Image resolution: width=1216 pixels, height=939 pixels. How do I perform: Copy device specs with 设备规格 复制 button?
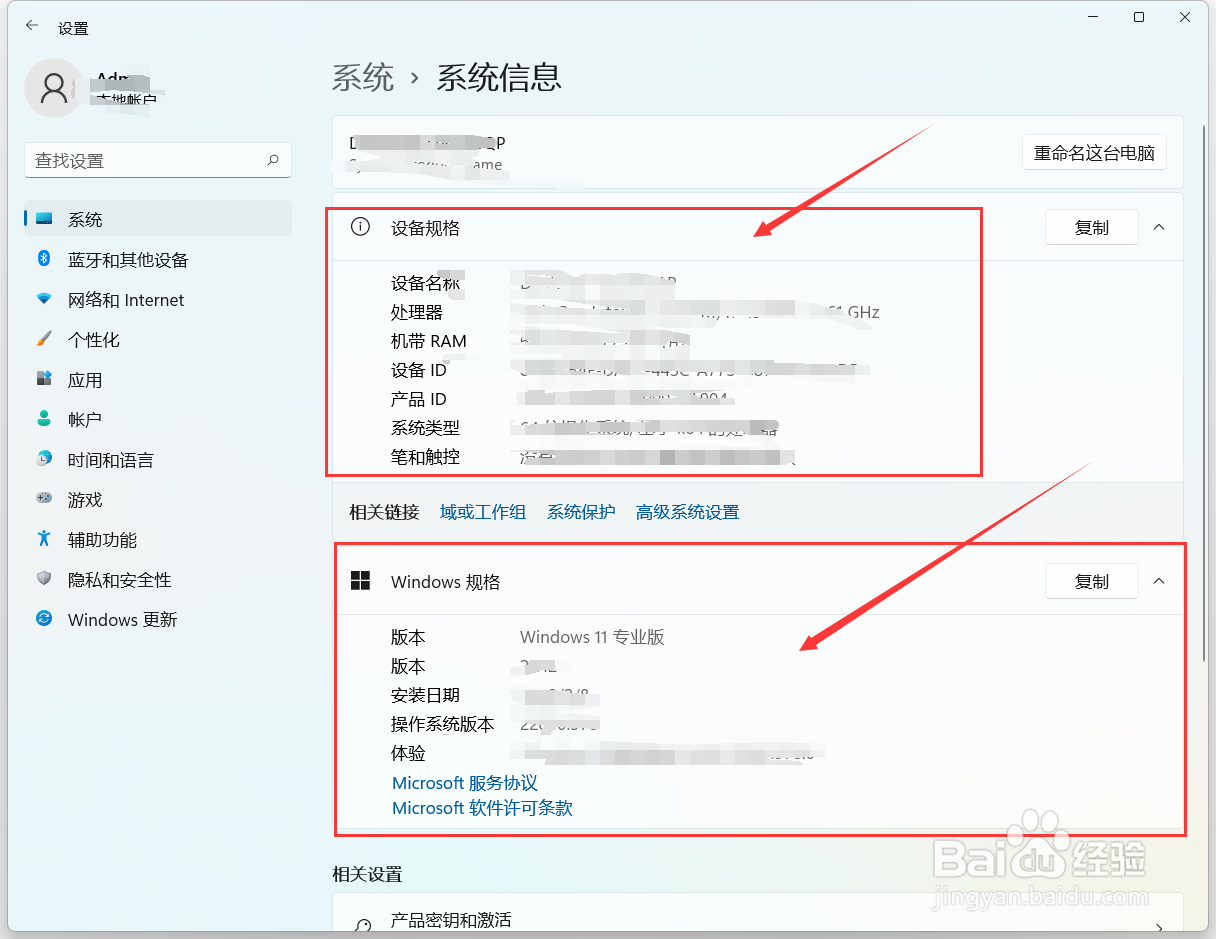[x=1092, y=227]
